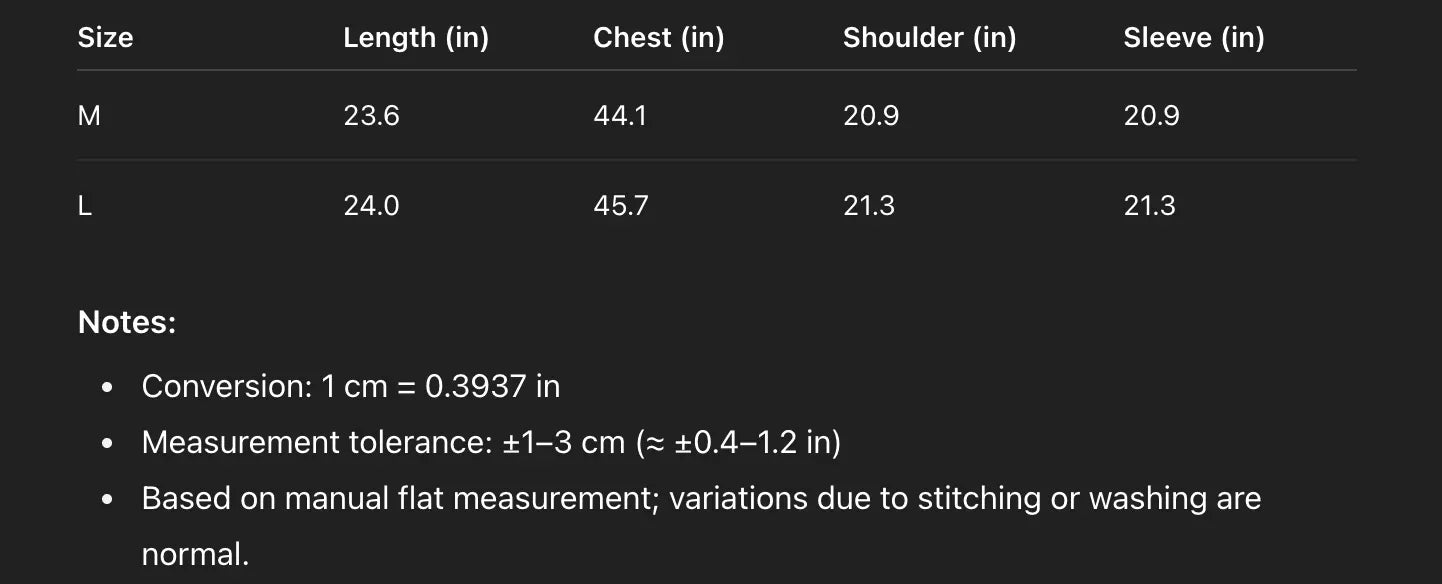Click the Notes: heading
This screenshot has height=584, width=1442.
pos(127,323)
